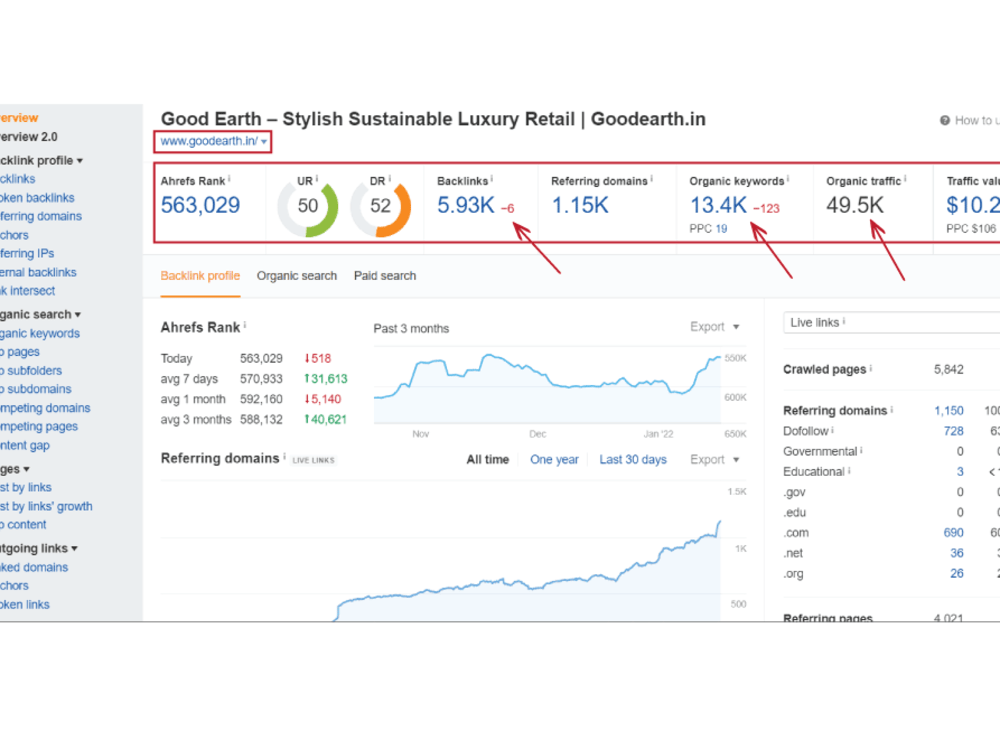Click the Traffic value dollar amount

click(973, 205)
